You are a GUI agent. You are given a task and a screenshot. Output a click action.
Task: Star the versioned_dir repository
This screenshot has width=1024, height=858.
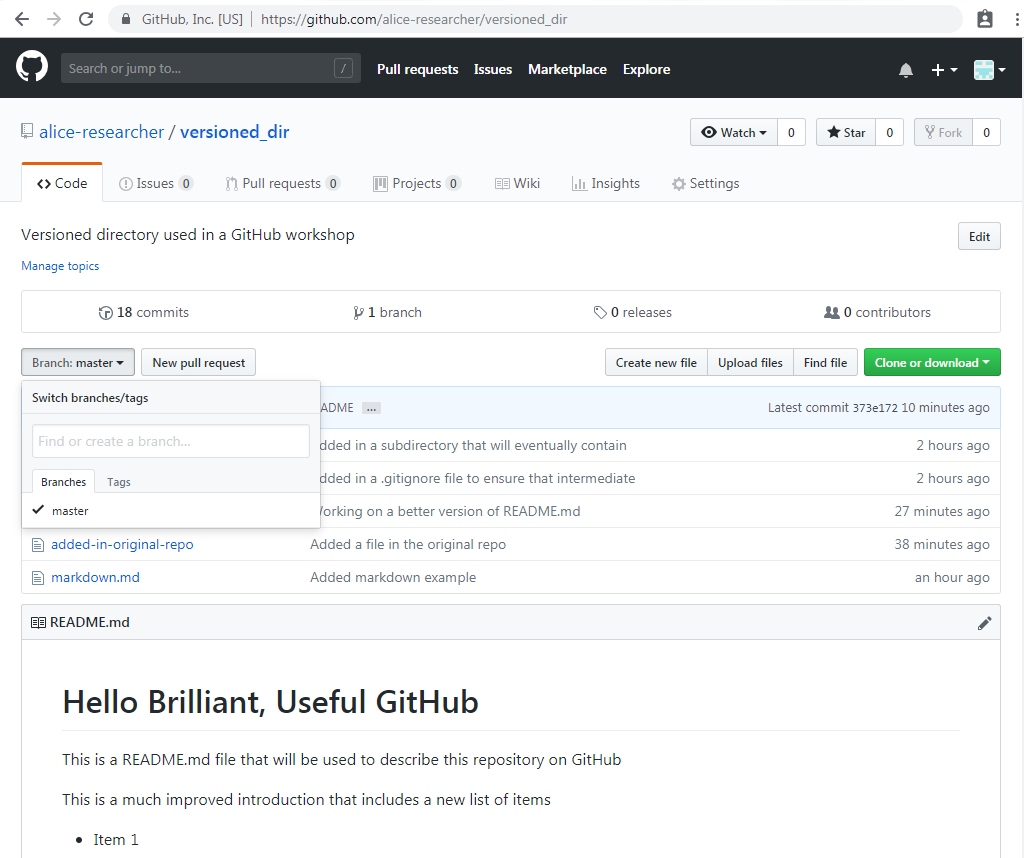click(x=845, y=131)
